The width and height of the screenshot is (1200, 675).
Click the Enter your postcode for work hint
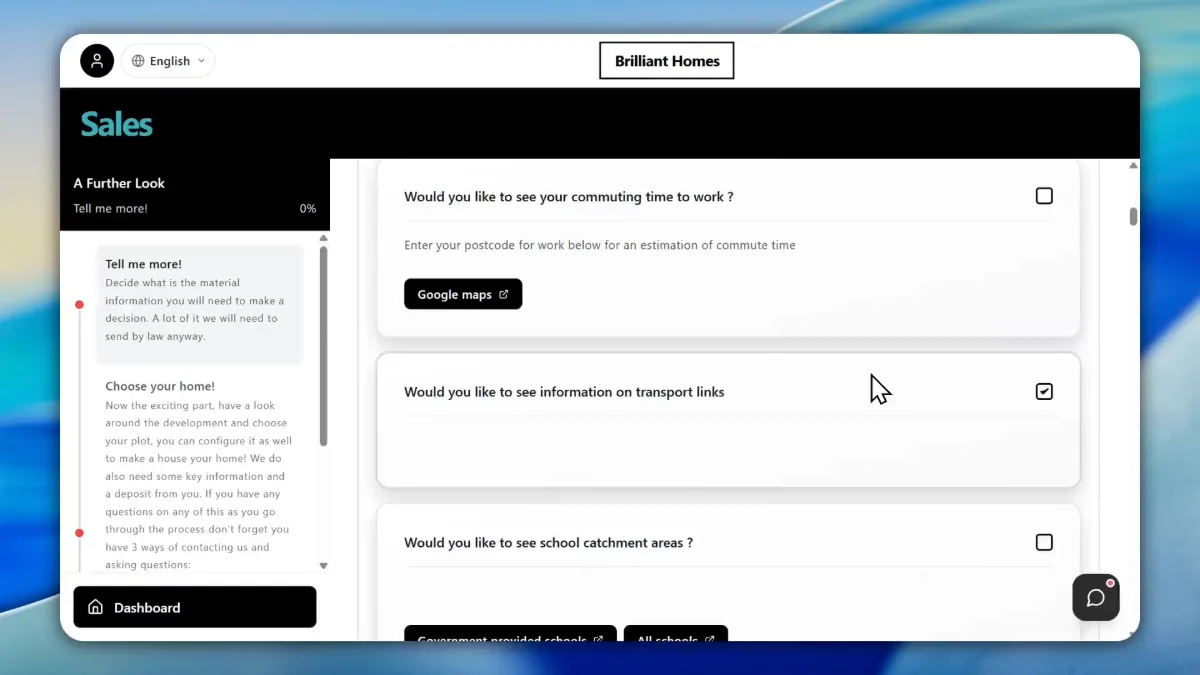(600, 245)
